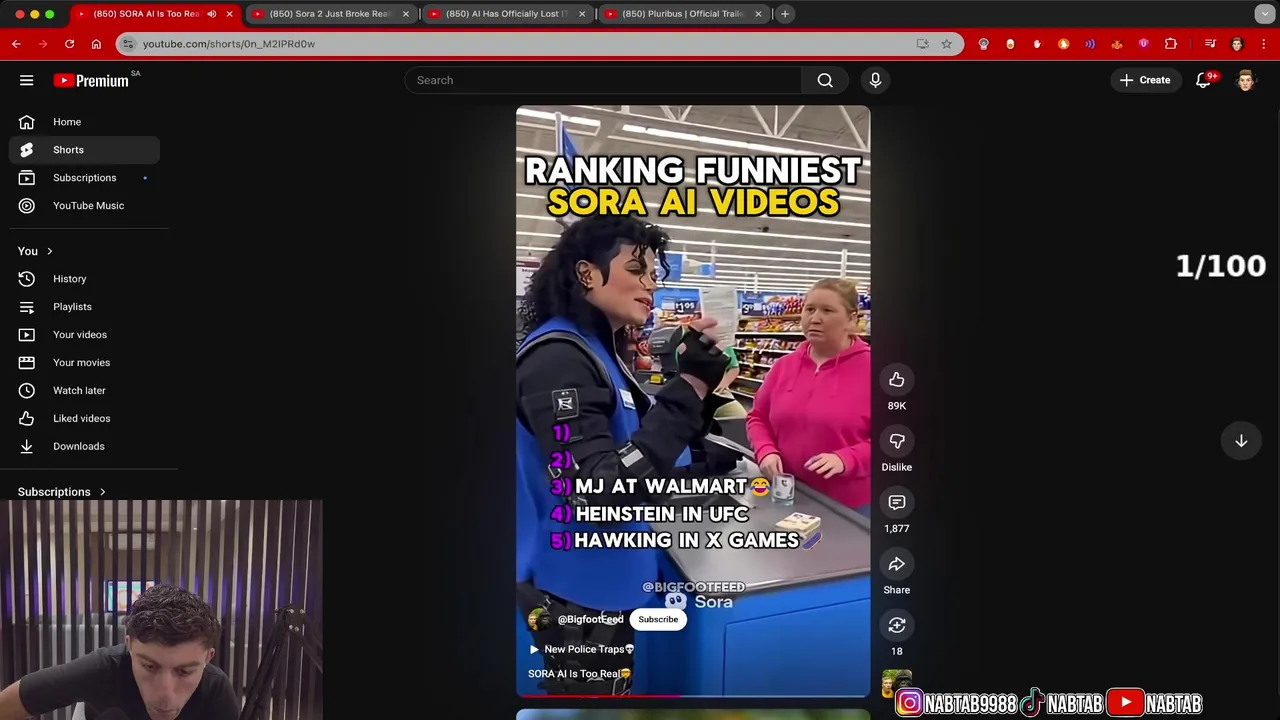Close the SORA AI Is Too Real tab
This screenshot has width=1280, height=720.
[229, 14]
